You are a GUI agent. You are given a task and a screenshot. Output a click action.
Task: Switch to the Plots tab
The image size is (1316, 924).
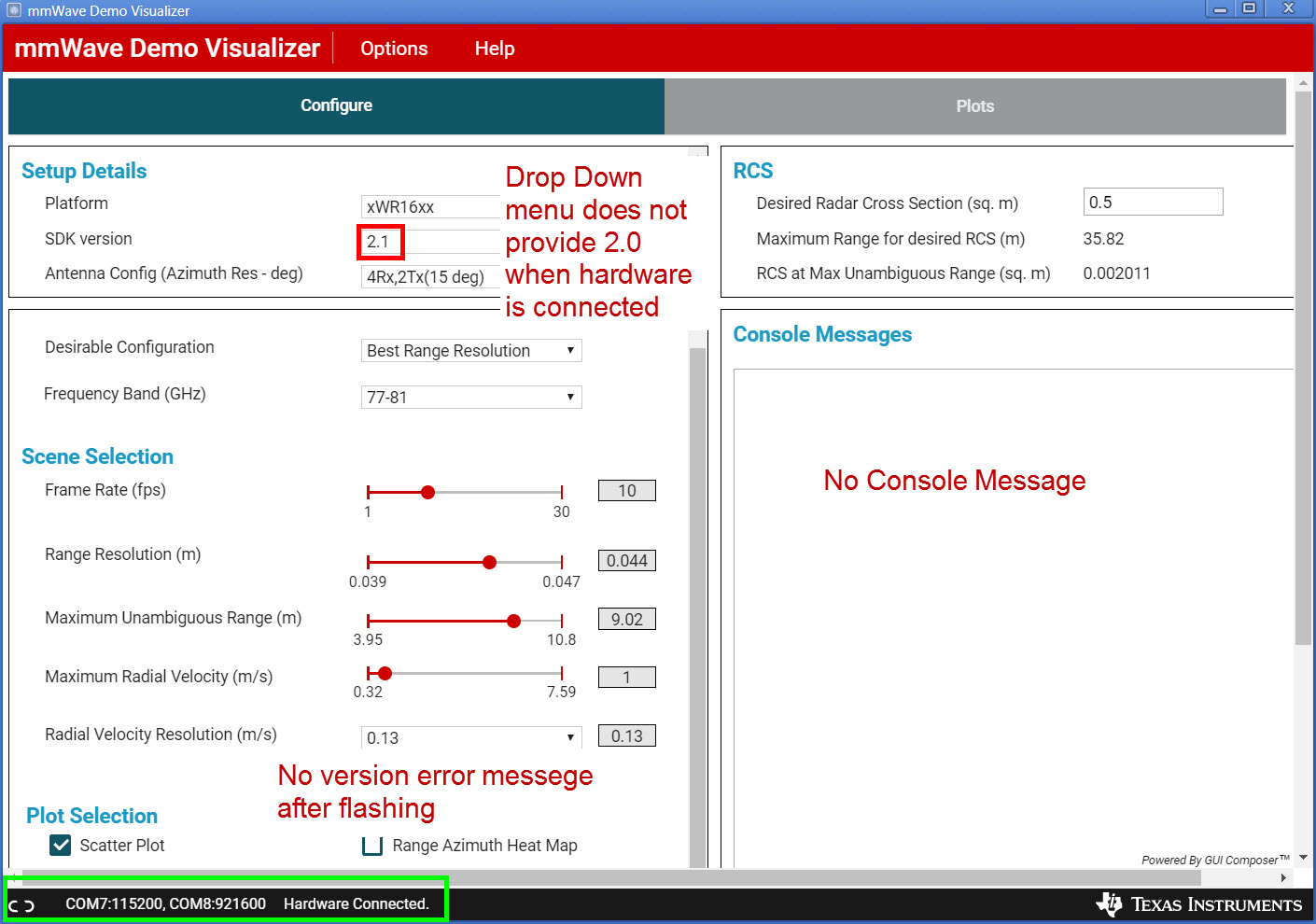975,106
